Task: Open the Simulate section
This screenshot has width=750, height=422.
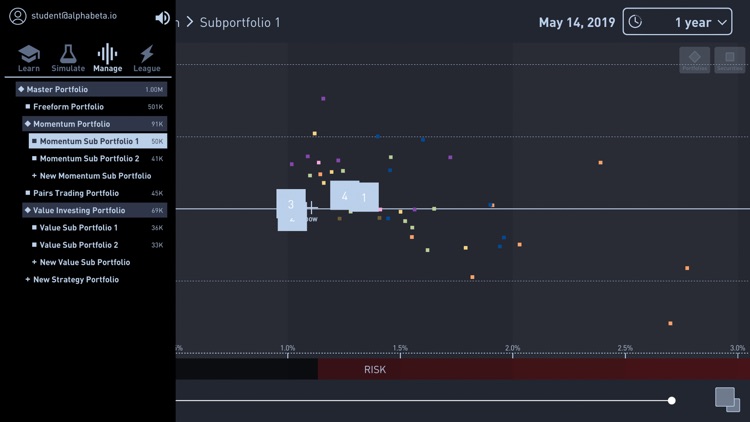Action: click(68, 58)
